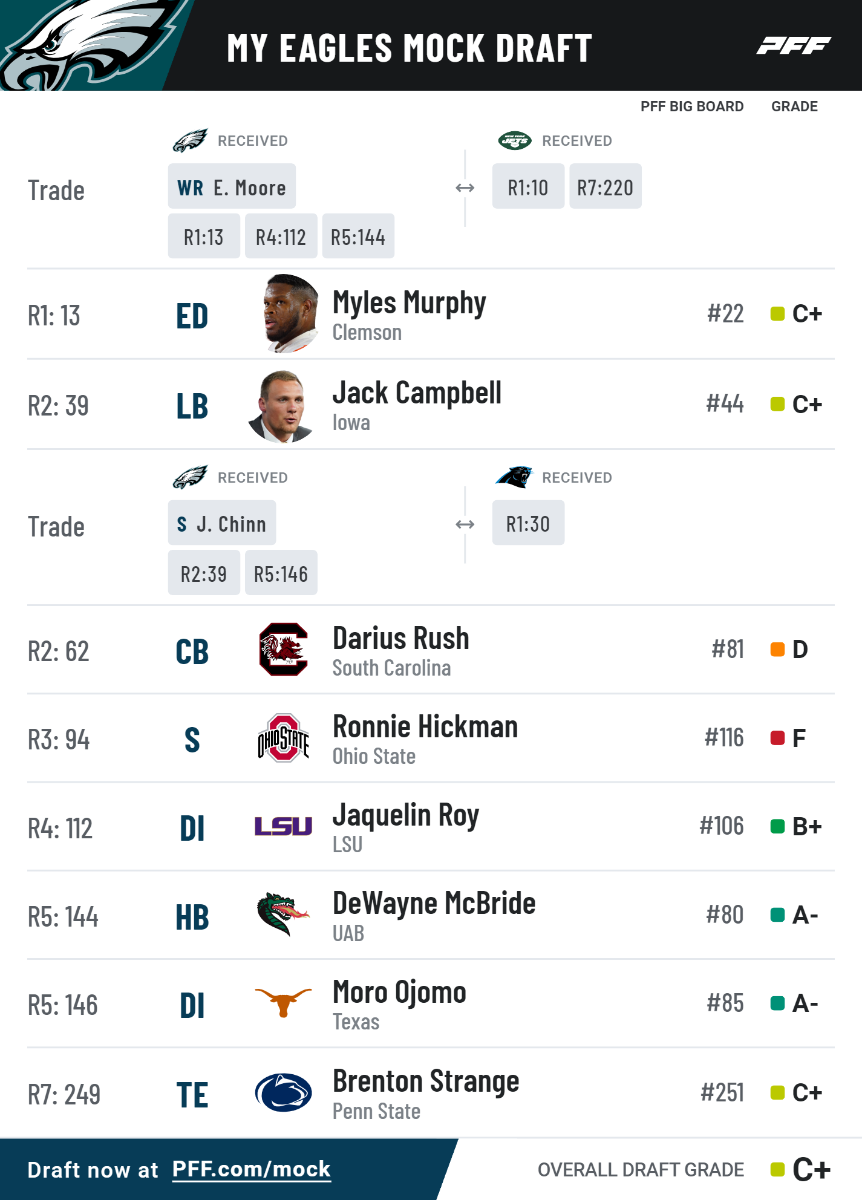Click the Ohio State logo
Screen dimensions: 862x1200
283,739
